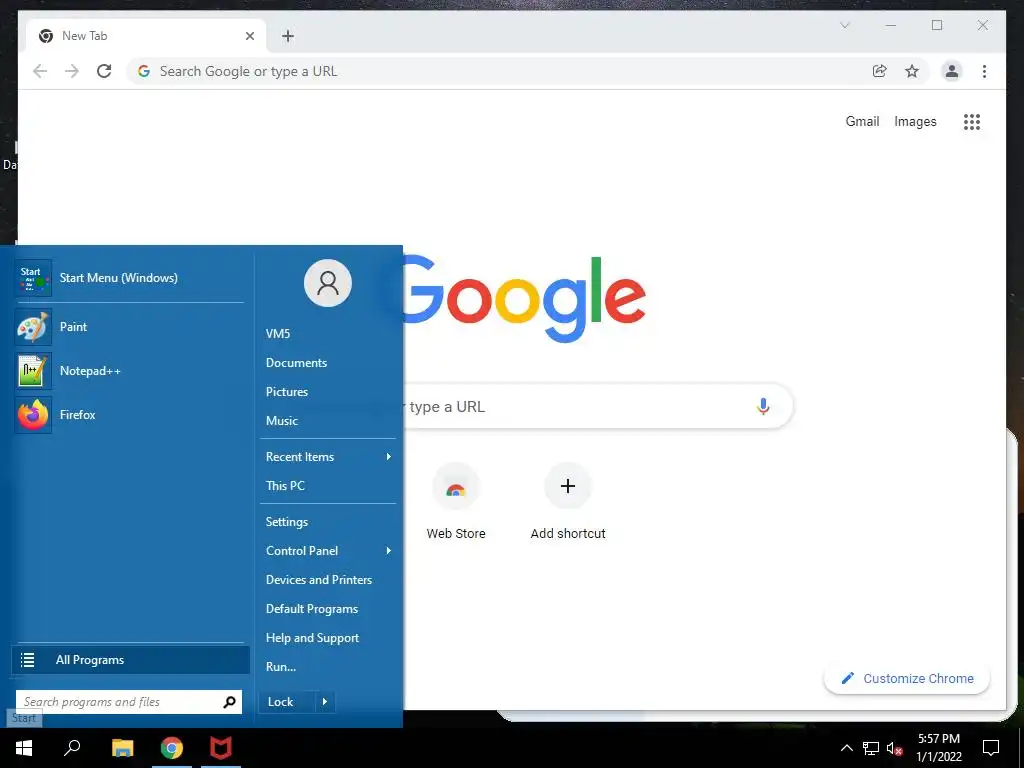Screen dimensions: 1024x768
Task: Open All Programs list
Action: point(131,660)
